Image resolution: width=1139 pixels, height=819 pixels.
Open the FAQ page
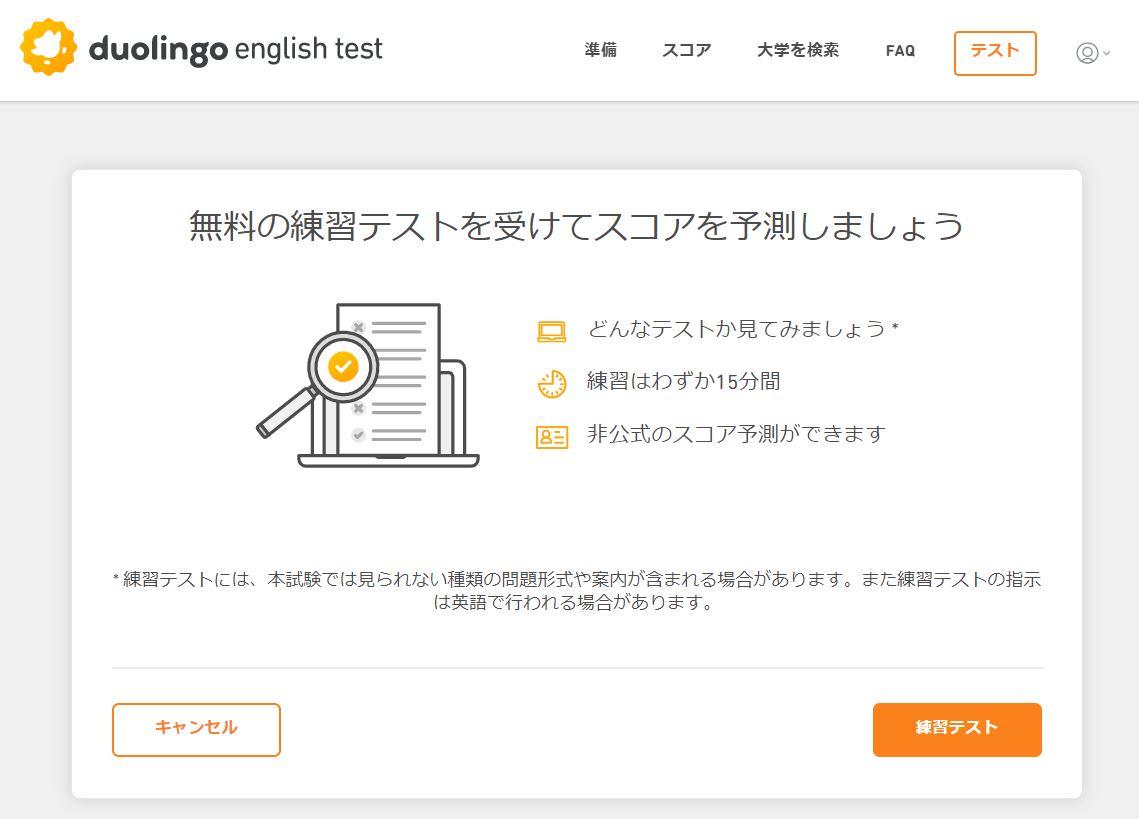pyautogui.click(x=899, y=51)
